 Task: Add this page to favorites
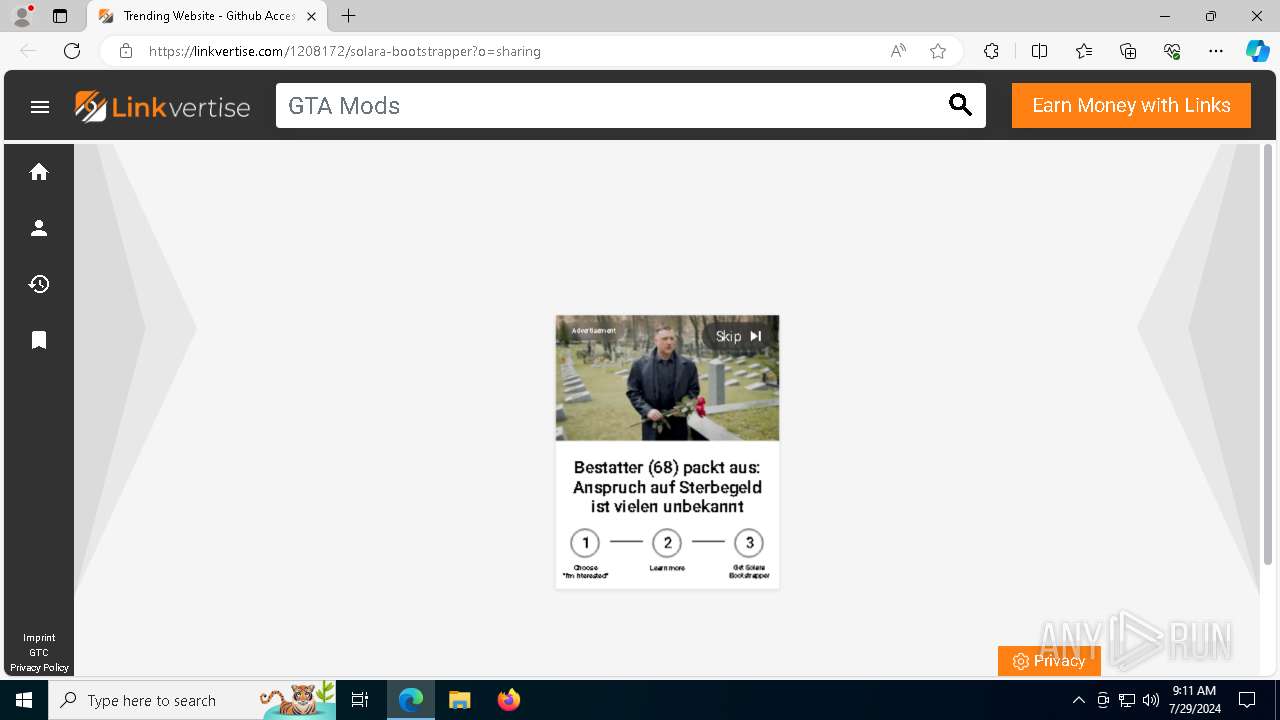click(x=938, y=51)
